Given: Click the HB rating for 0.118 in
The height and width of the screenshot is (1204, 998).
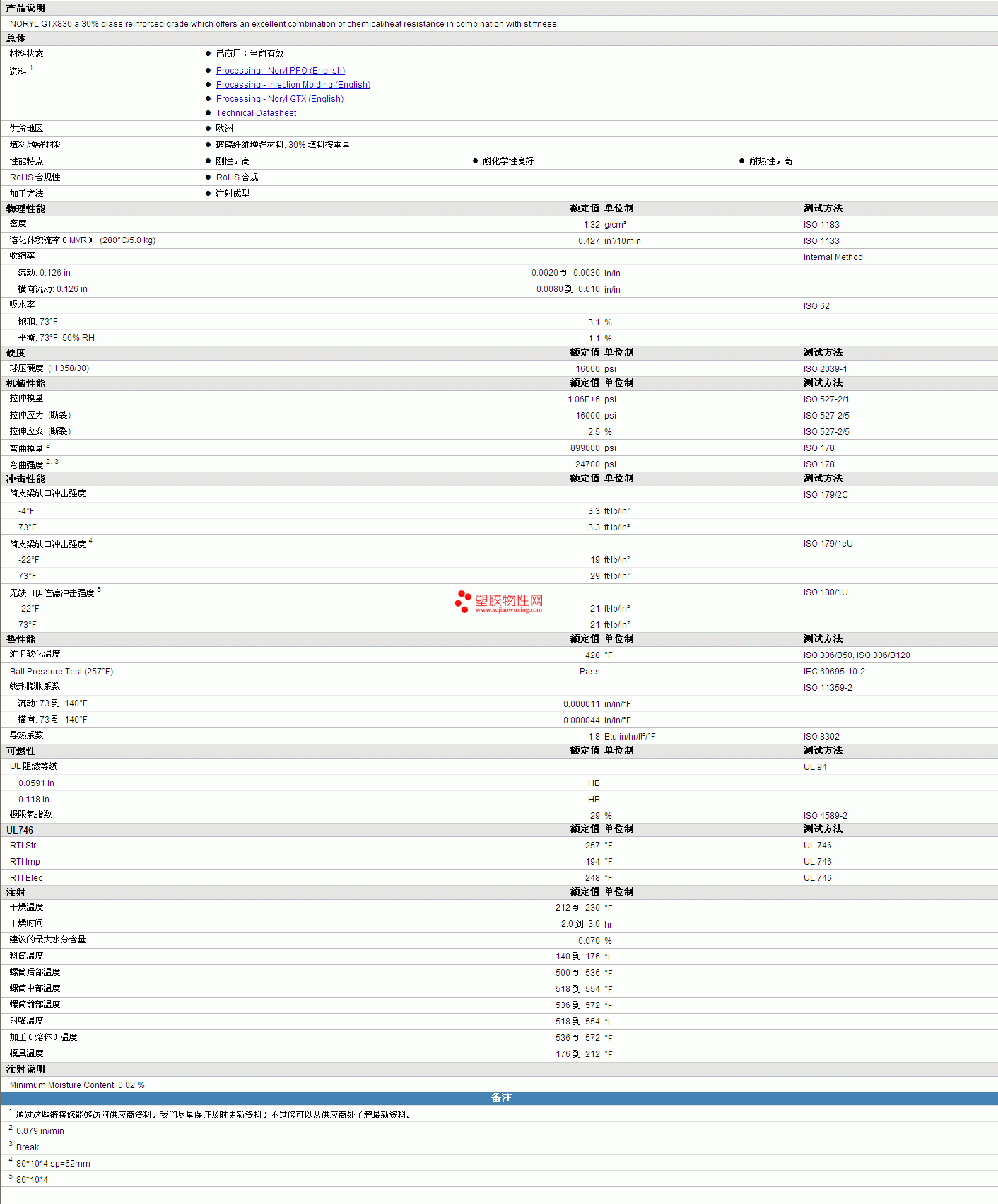Looking at the screenshot, I should [x=594, y=800].
